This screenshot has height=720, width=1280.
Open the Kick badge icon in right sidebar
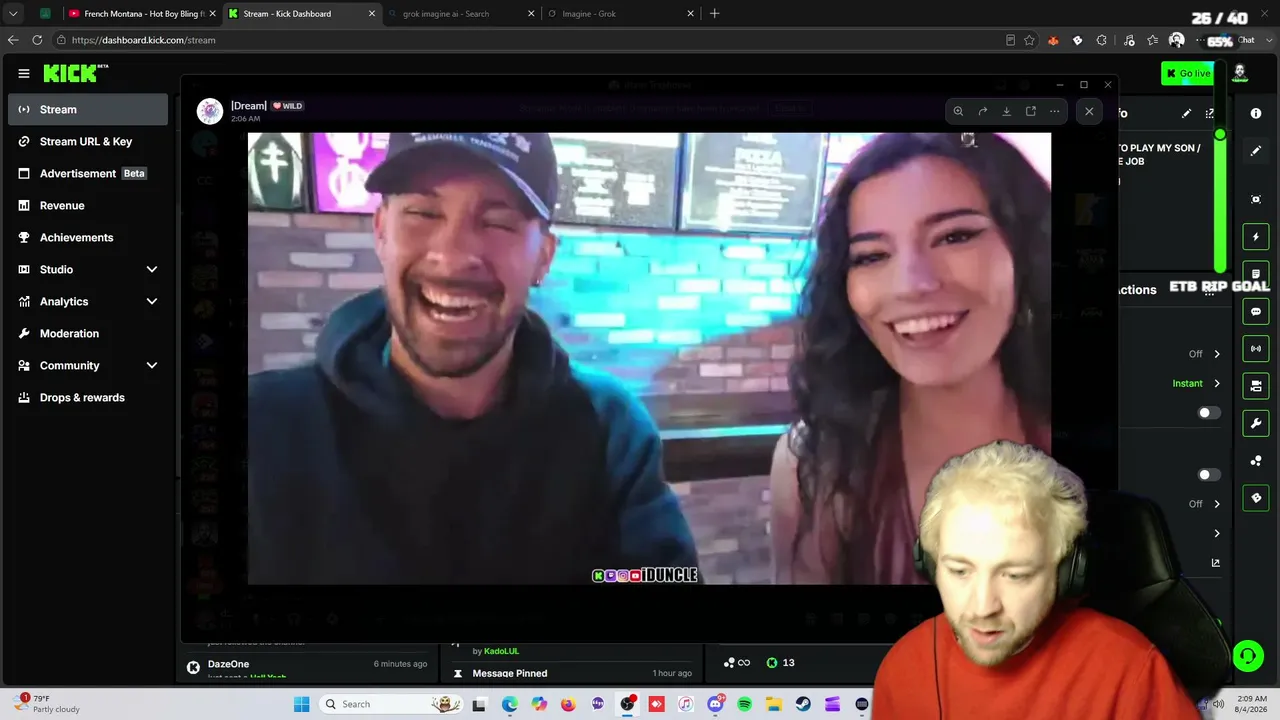(x=1256, y=498)
